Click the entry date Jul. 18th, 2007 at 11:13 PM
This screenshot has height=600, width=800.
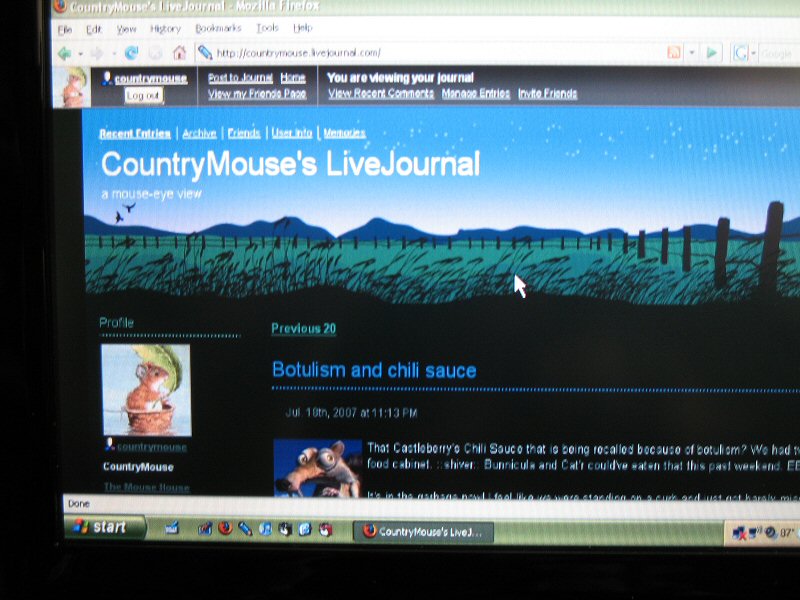click(x=351, y=413)
